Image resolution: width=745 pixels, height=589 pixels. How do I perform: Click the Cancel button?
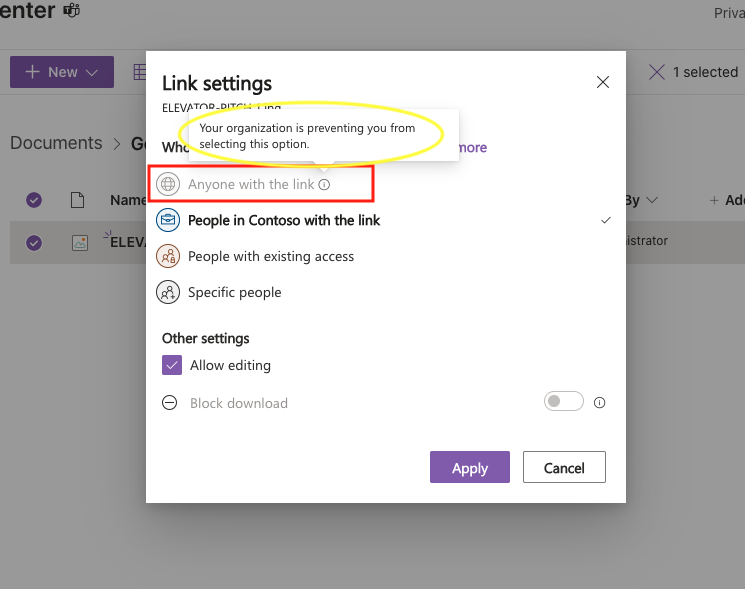564,467
